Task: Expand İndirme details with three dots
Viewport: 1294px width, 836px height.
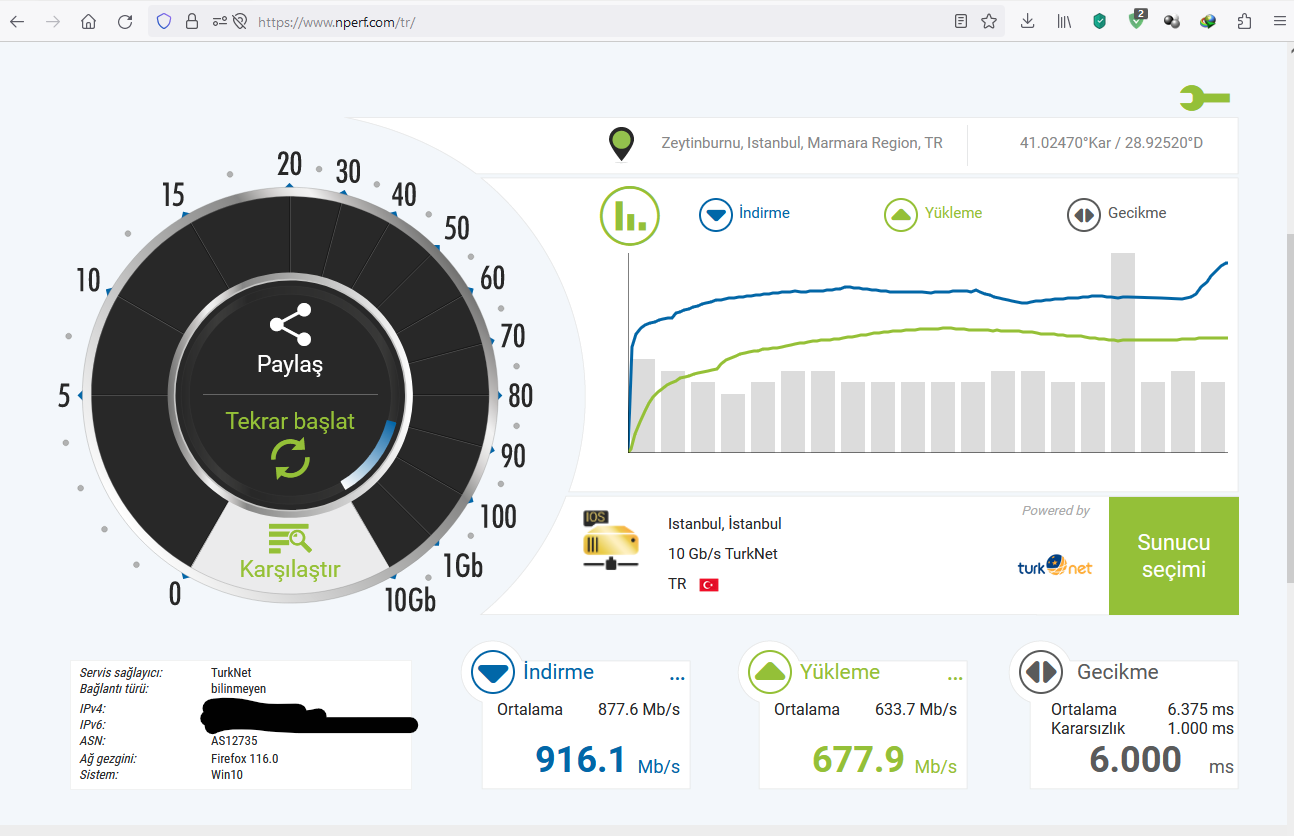Action: [677, 679]
